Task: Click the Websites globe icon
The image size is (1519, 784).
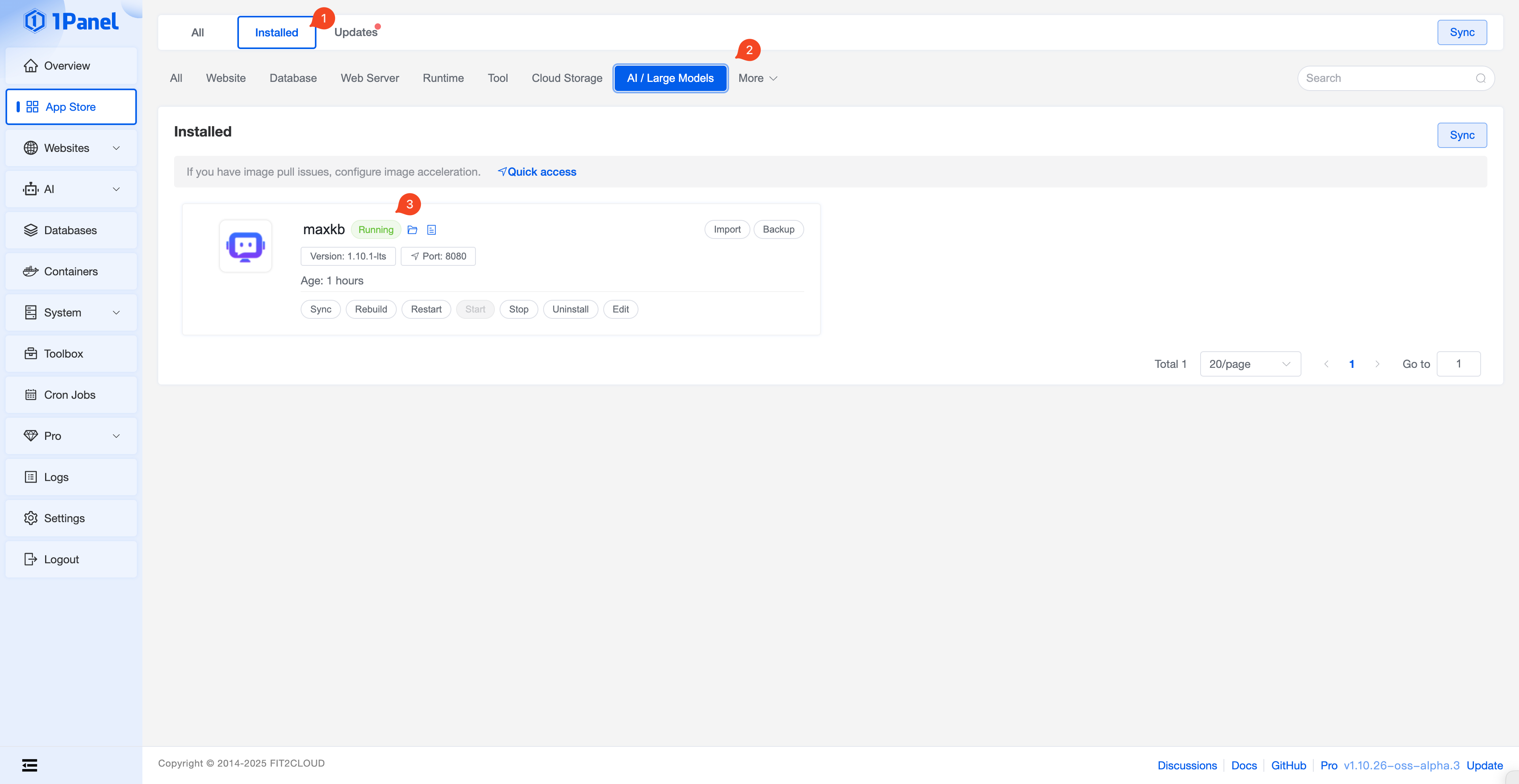Action: 31,148
